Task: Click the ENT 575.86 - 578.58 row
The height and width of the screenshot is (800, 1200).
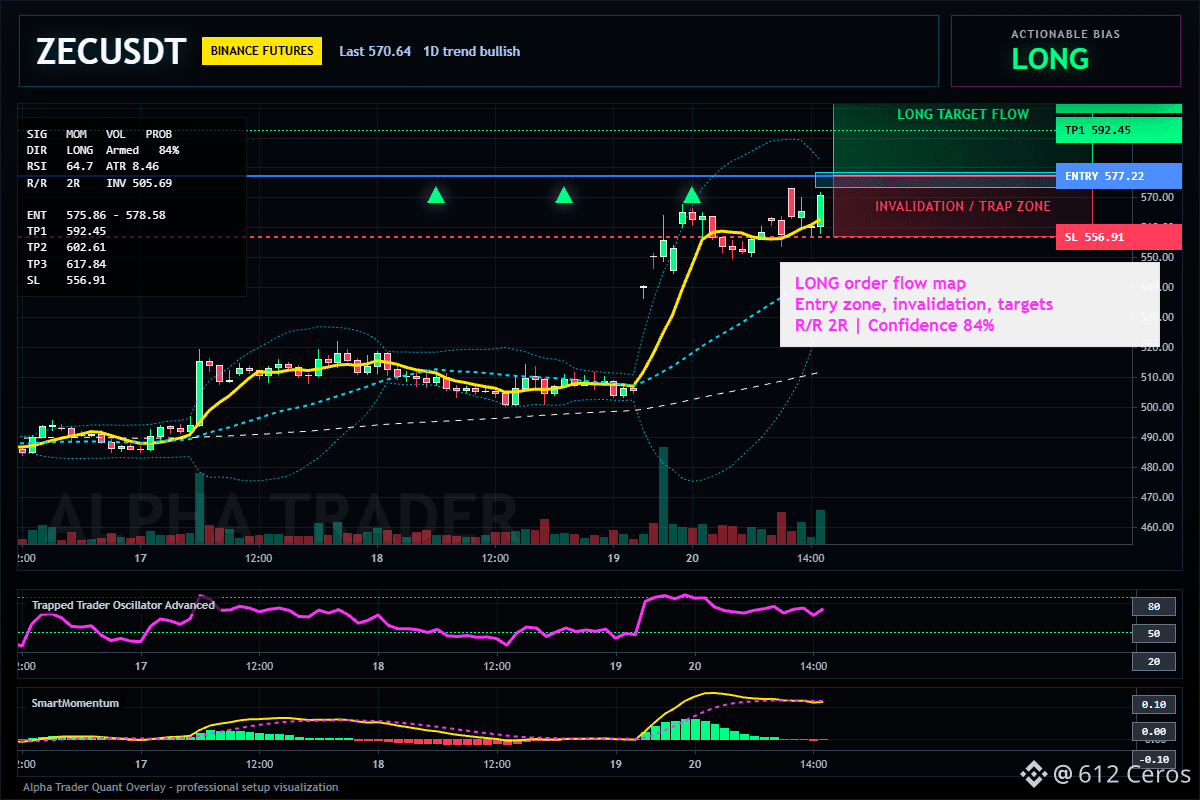Action: point(96,214)
